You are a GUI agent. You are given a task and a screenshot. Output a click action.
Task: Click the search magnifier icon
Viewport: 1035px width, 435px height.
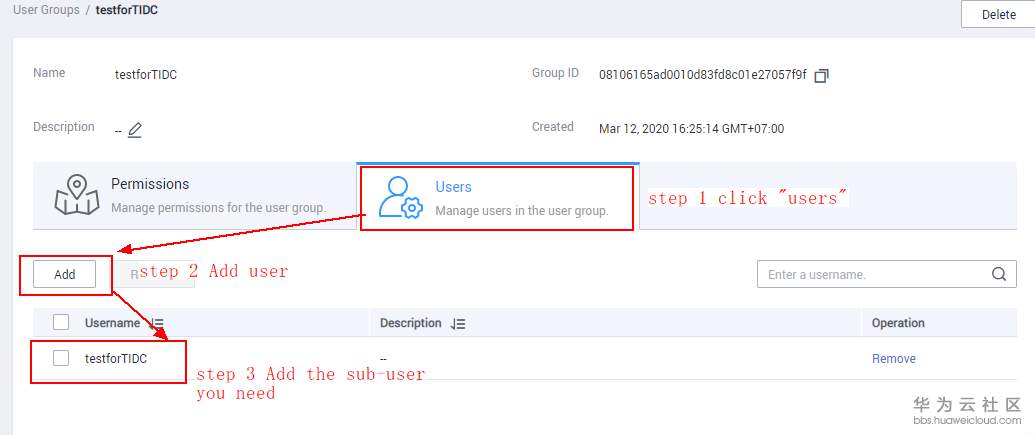(x=999, y=274)
